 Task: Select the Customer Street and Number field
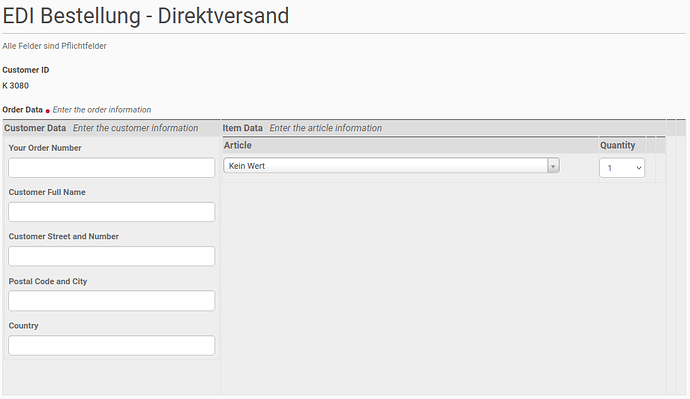(x=111, y=256)
